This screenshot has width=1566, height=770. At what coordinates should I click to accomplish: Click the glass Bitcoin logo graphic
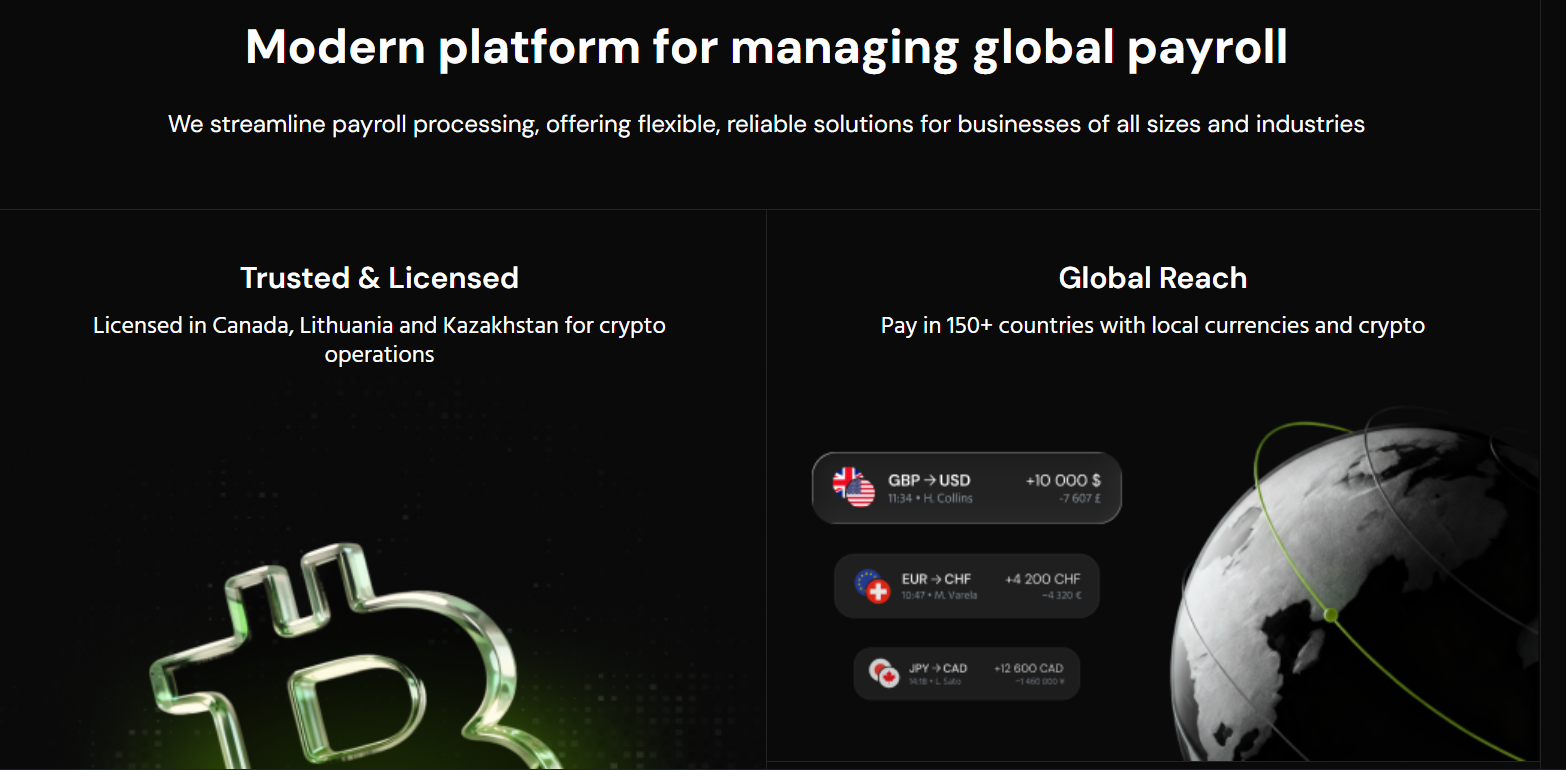click(x=340, y=660)
